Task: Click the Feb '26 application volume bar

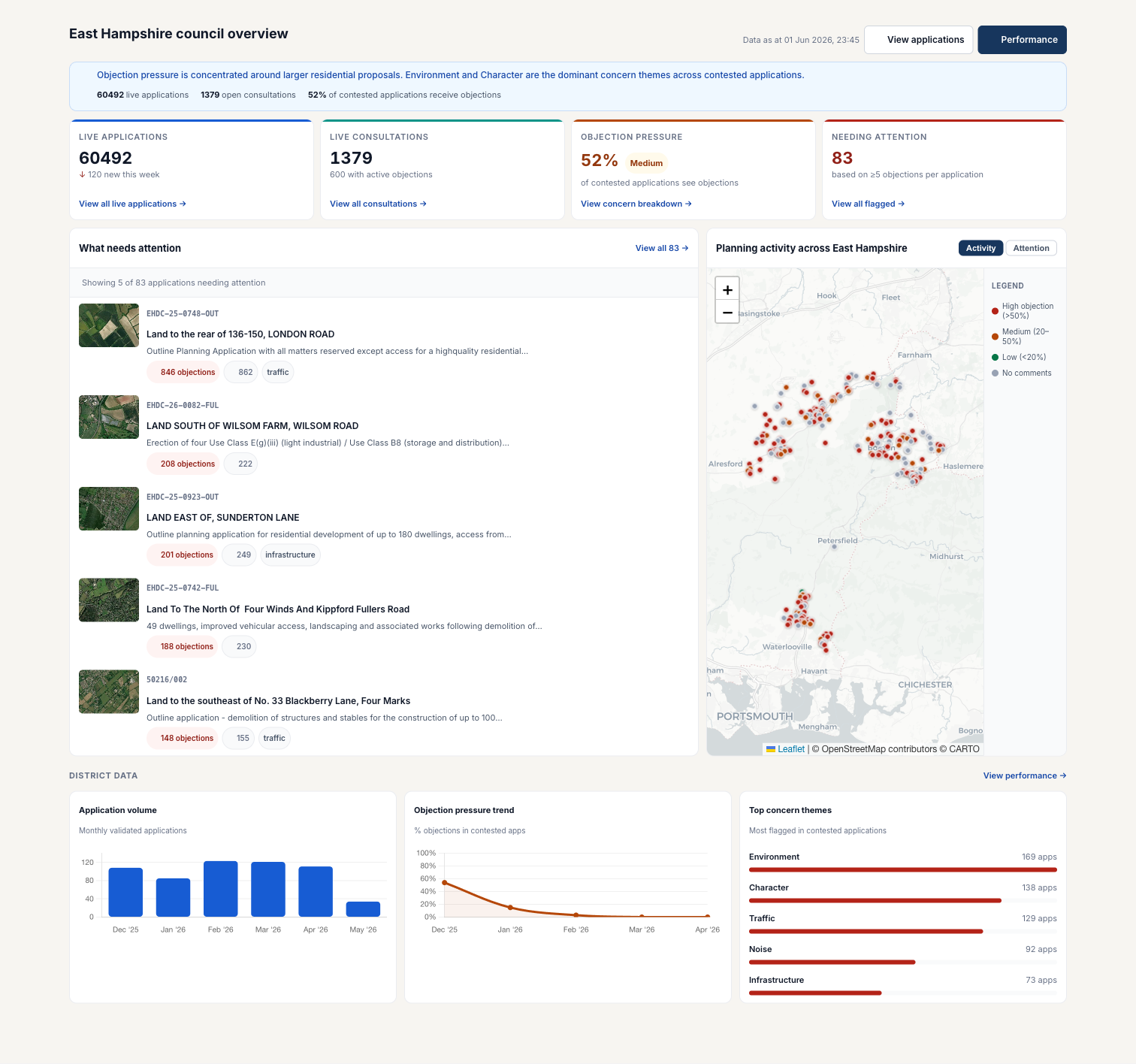Action: [x=221, y=889]
